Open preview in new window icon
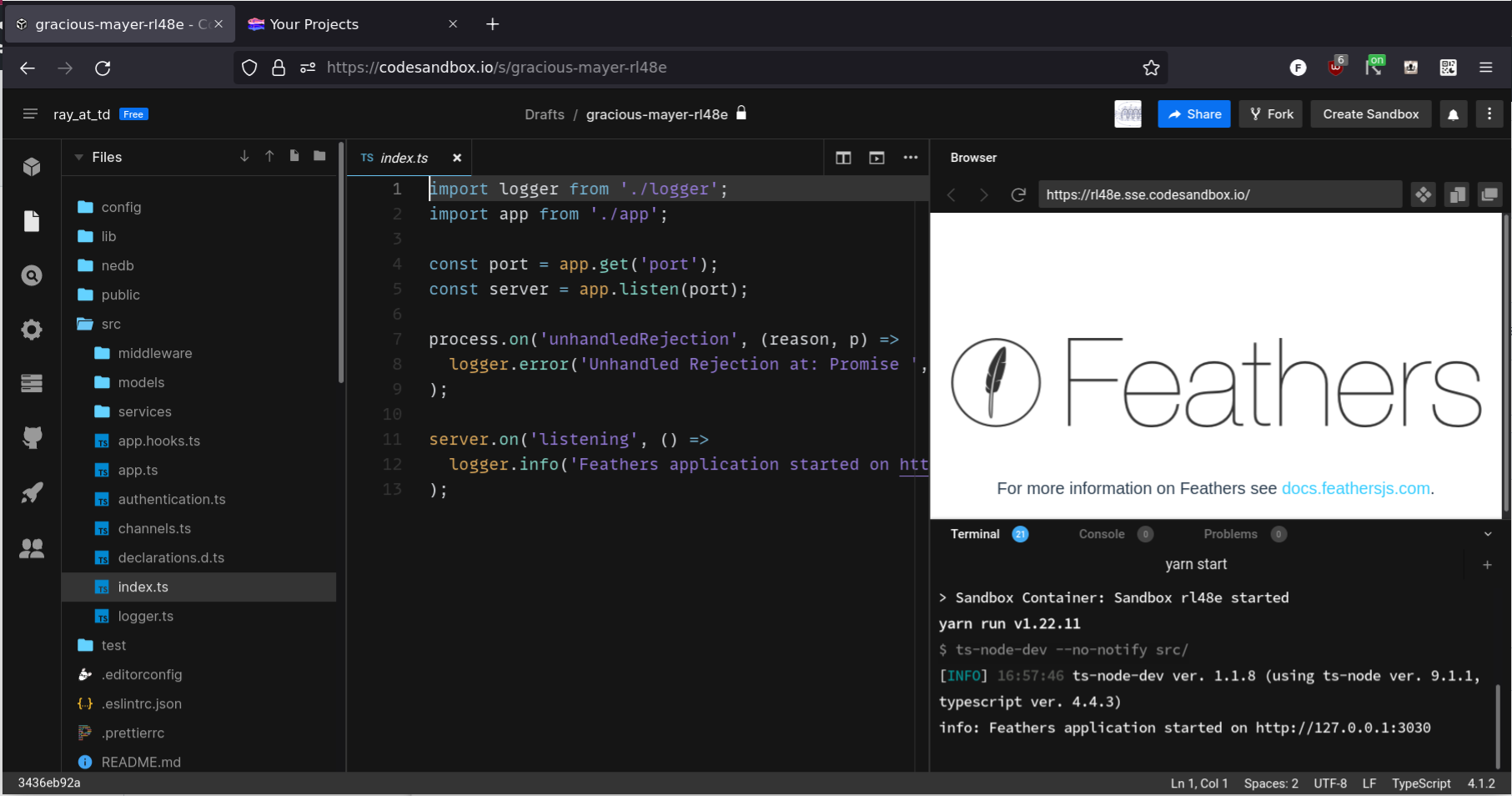 (x=1490, y=194)
